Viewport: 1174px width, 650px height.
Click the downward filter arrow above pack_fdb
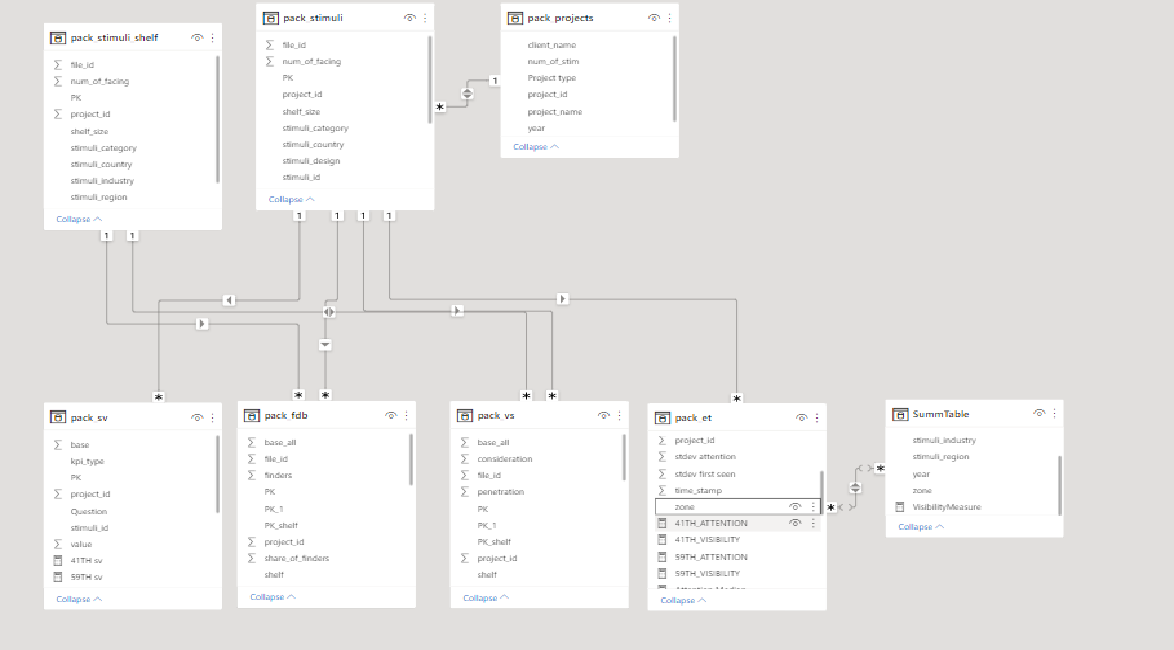325,345
